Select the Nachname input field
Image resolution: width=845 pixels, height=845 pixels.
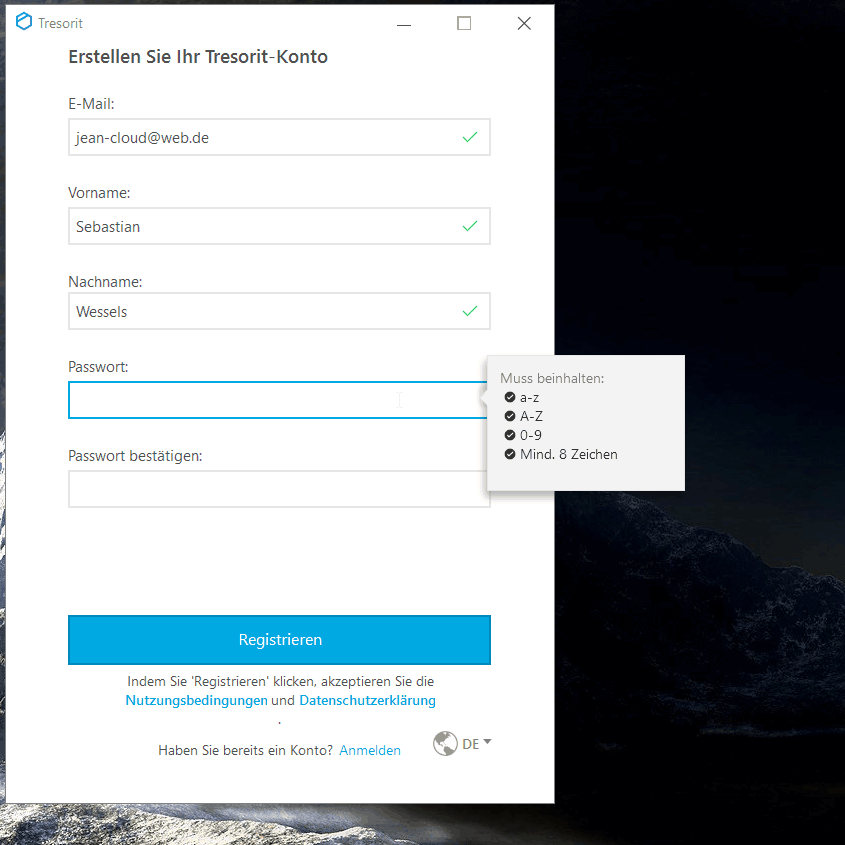click(260, 312)
